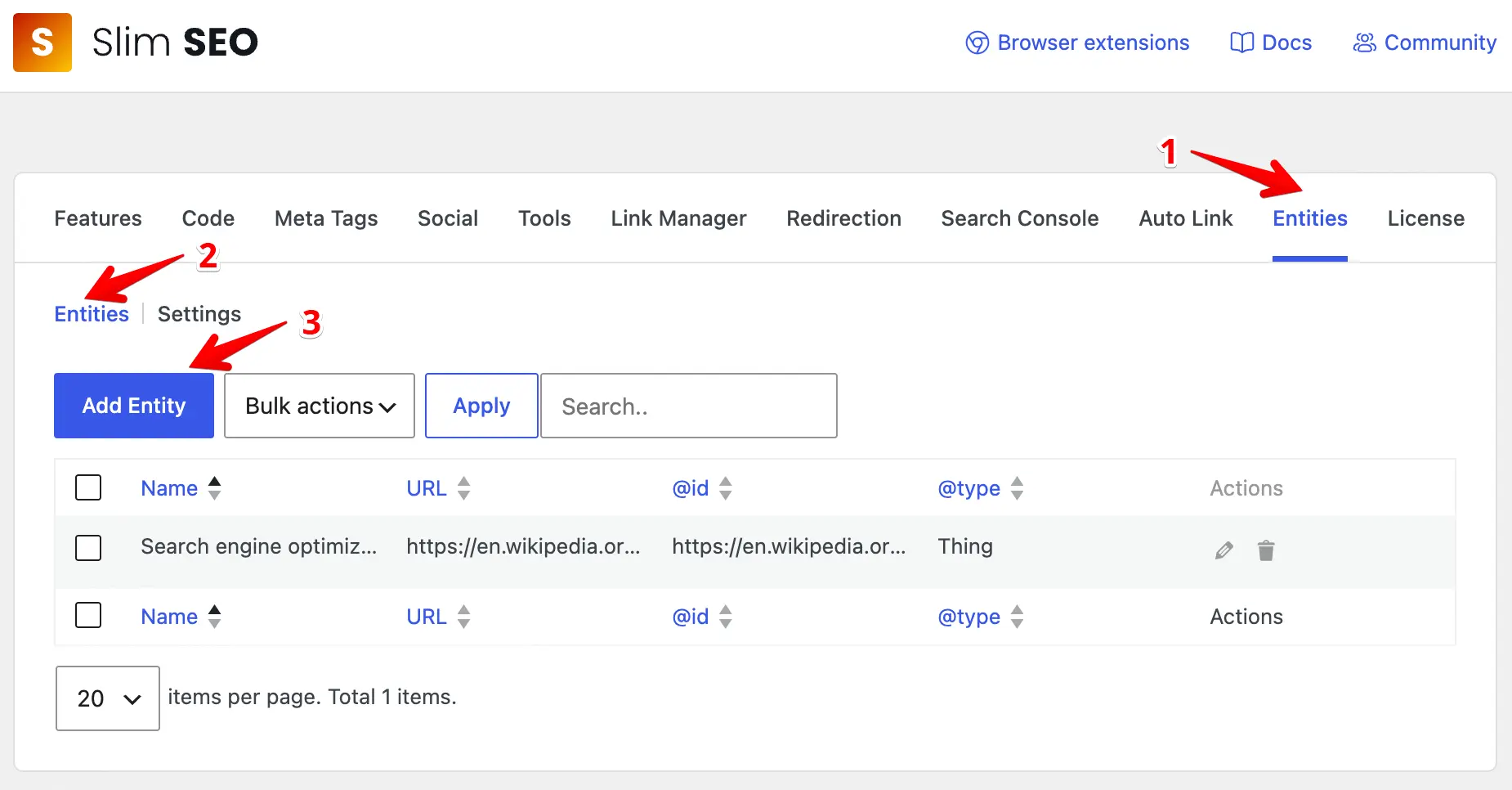Sort by URL using the footer sort arrows

tap(464, 617)
